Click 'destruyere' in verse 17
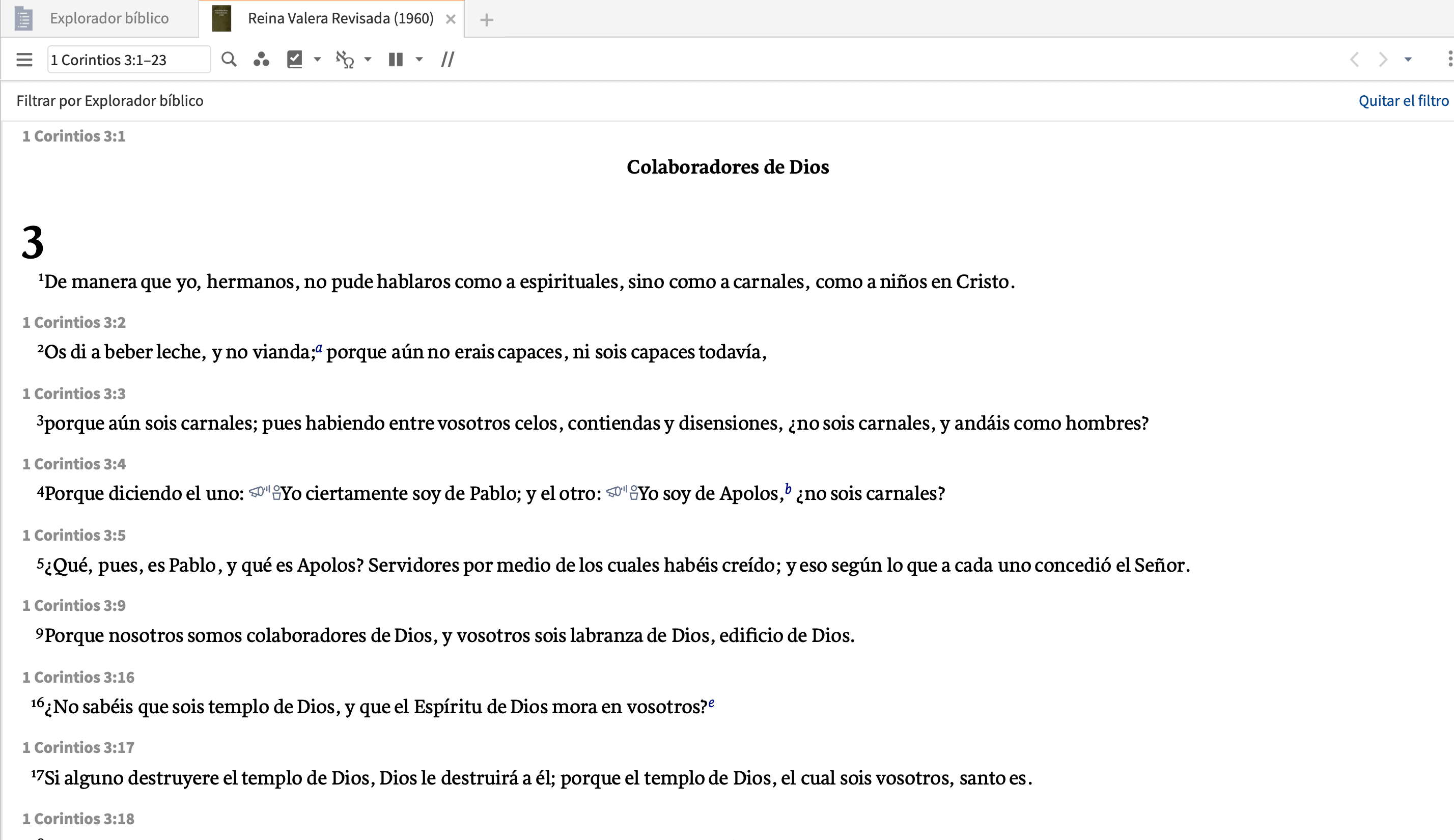Image resolution: width=1454 pixels, height=840 pixels. (x=173, y=778)
